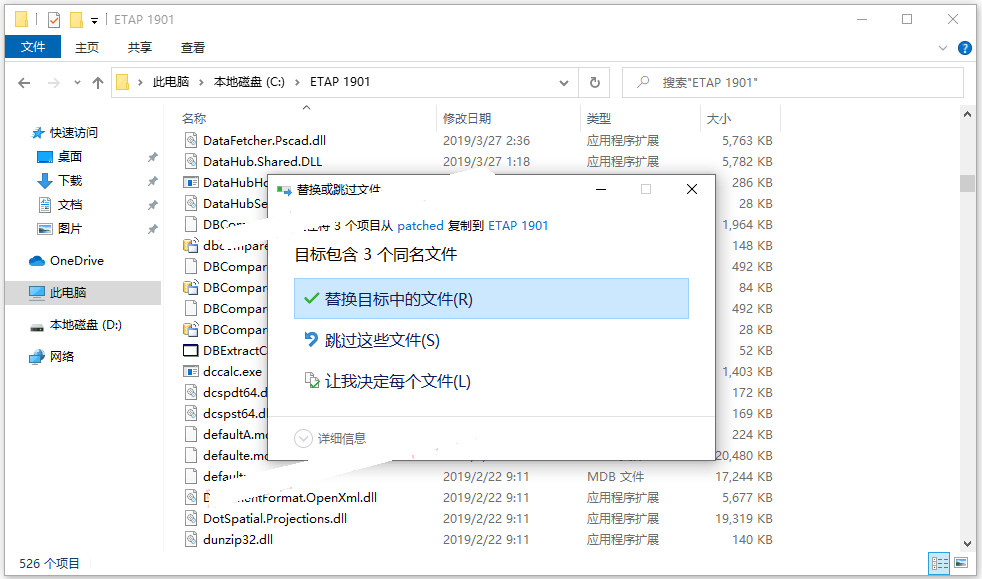This screenshot has width=982, height=579.
Task: Choose 让我决定每个文件(L)
Action: [x=491, y=381]
